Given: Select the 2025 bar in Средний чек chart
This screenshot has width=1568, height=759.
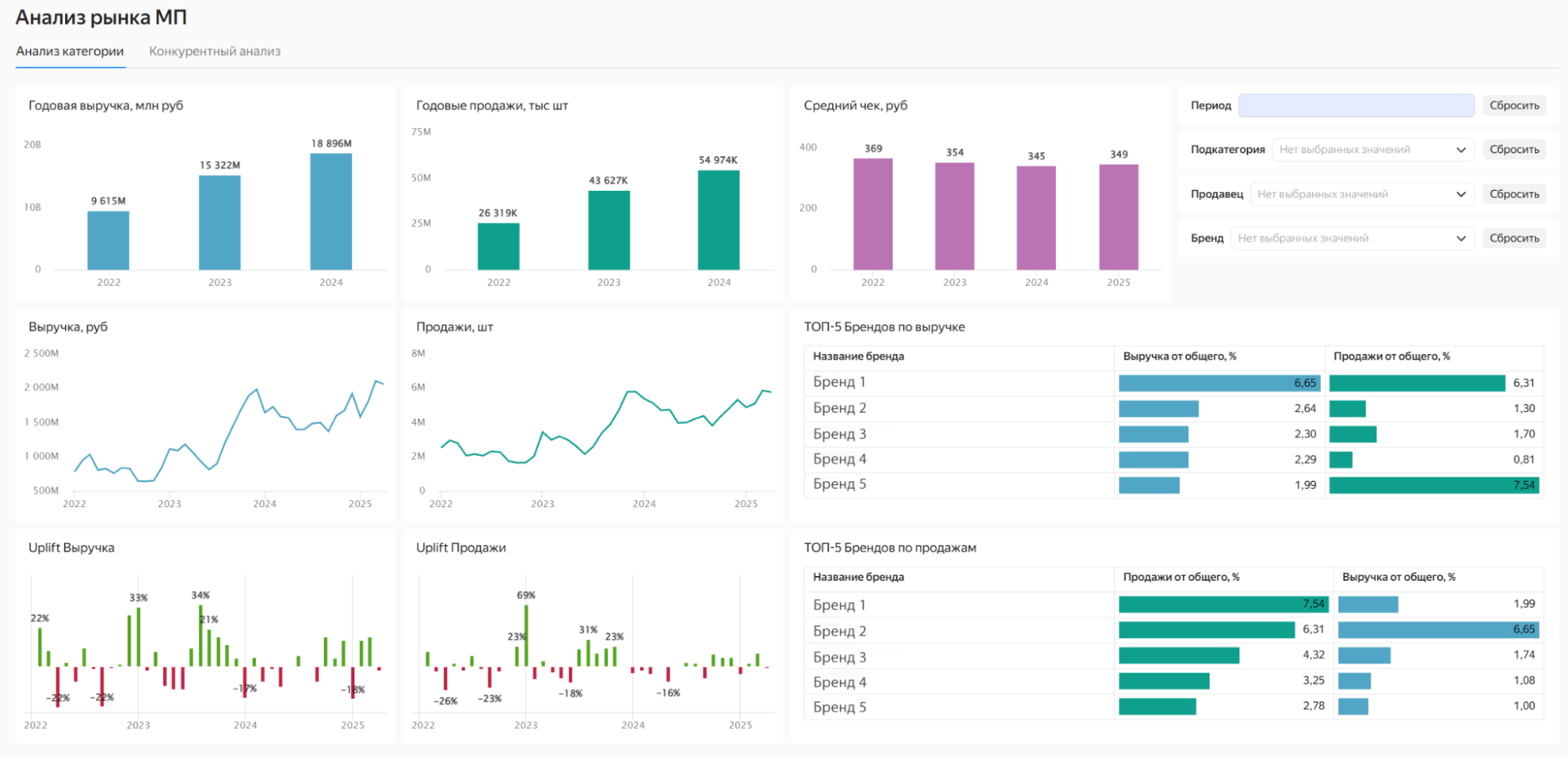Looking at the screenshot, I should (1119, 217).
